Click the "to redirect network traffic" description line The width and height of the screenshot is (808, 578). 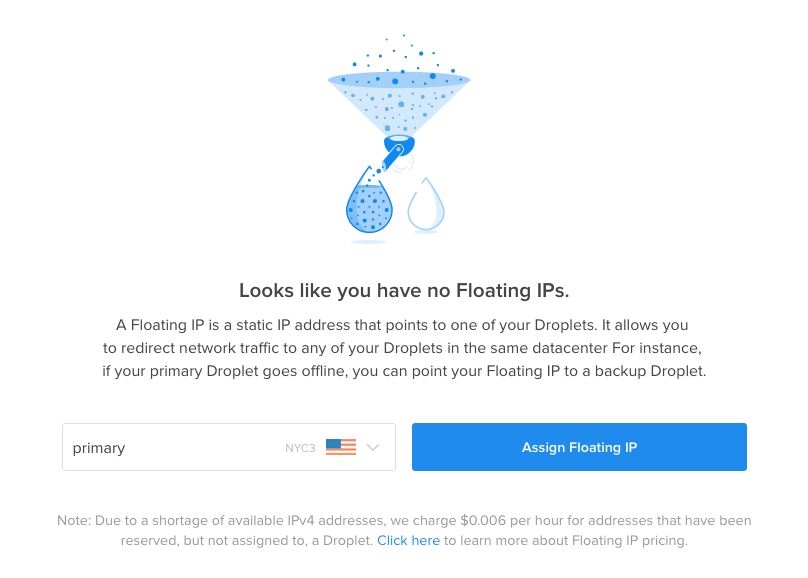coord(402,348)
